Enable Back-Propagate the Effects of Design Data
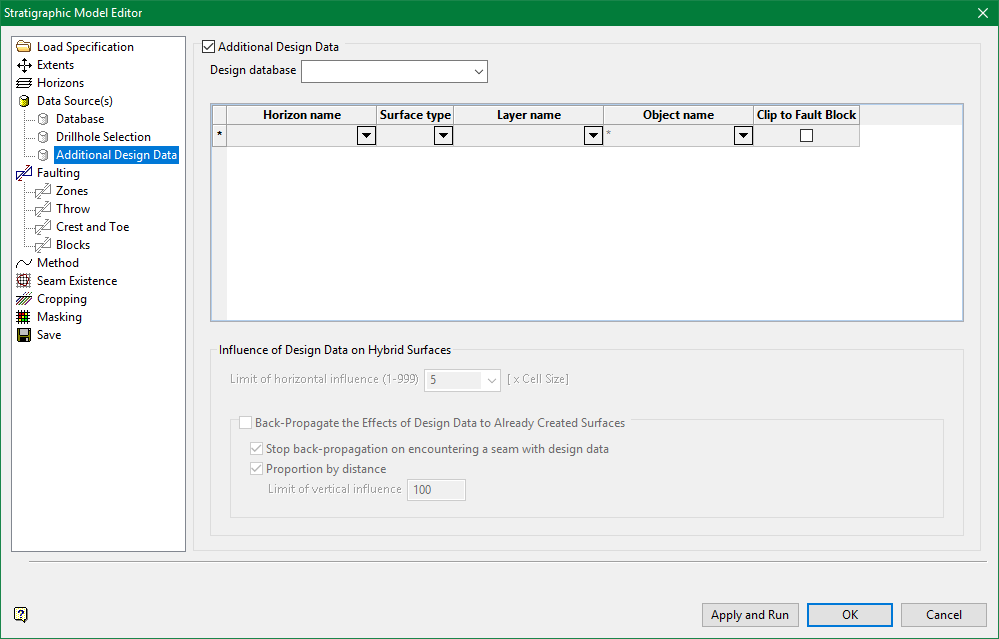The image size is (999, 639). click(246, 423)
